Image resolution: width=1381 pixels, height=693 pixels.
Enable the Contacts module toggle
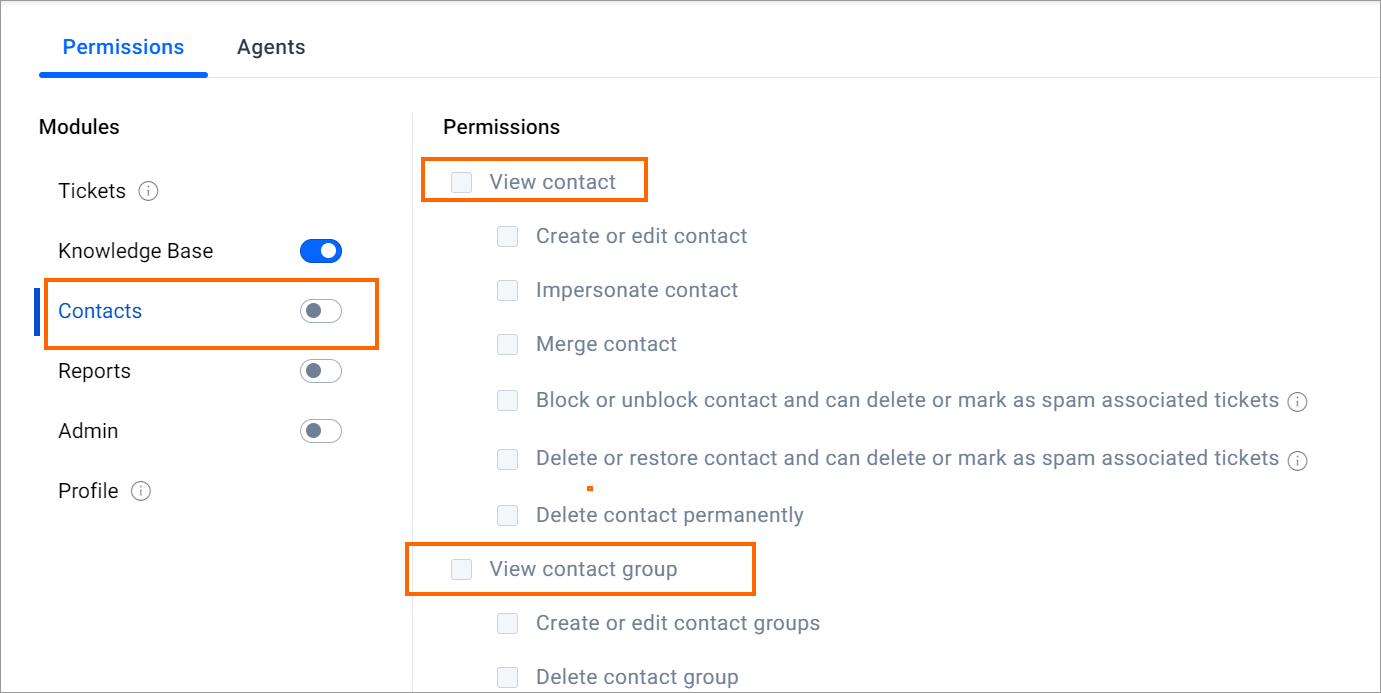[321, 311]
